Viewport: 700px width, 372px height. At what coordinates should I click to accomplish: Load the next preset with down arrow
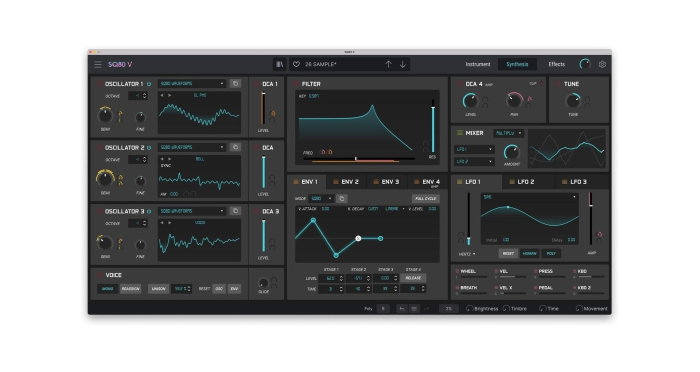(x=403, y=64)
